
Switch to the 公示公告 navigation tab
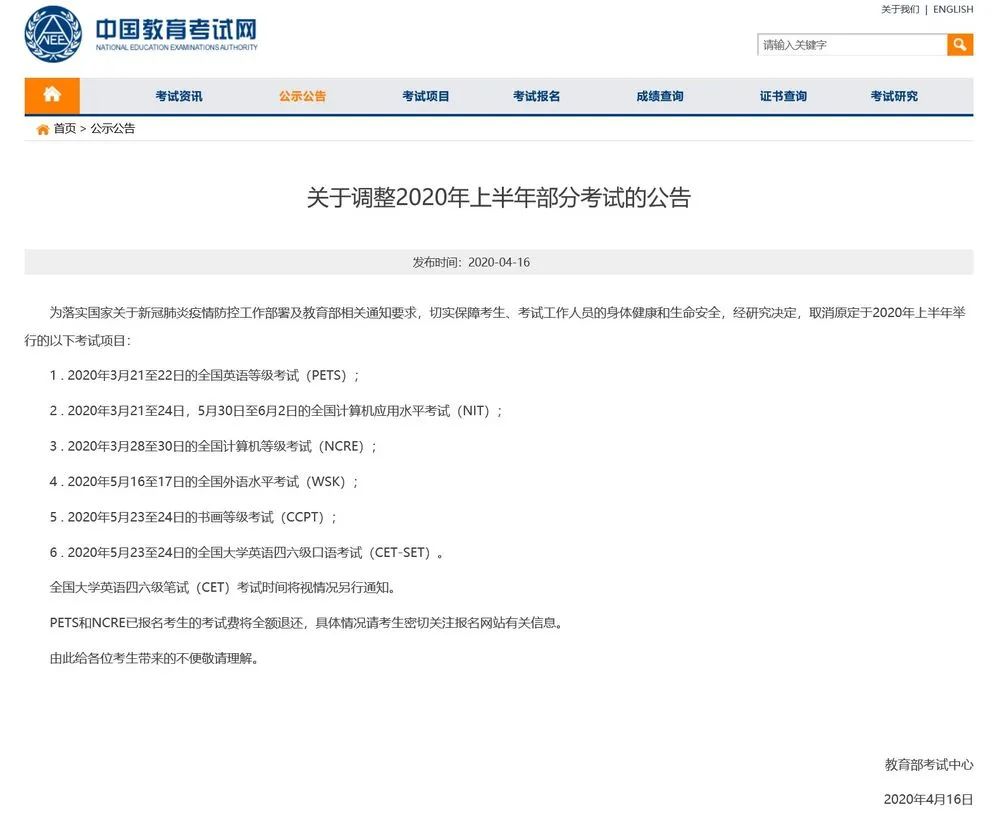(x=302, y=95)
